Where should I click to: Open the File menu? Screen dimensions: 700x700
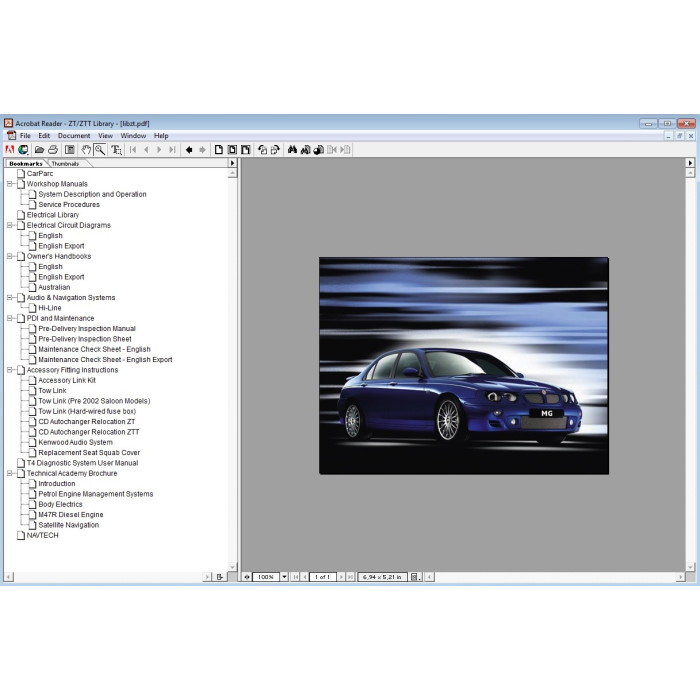tap(25, 136)
